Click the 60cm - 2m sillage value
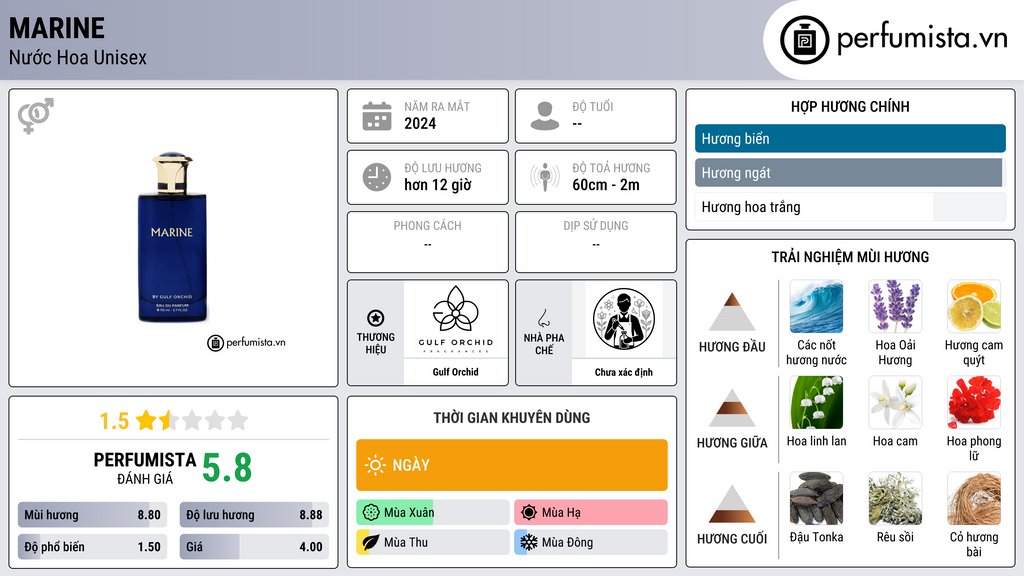 click(x=606, y=185)
